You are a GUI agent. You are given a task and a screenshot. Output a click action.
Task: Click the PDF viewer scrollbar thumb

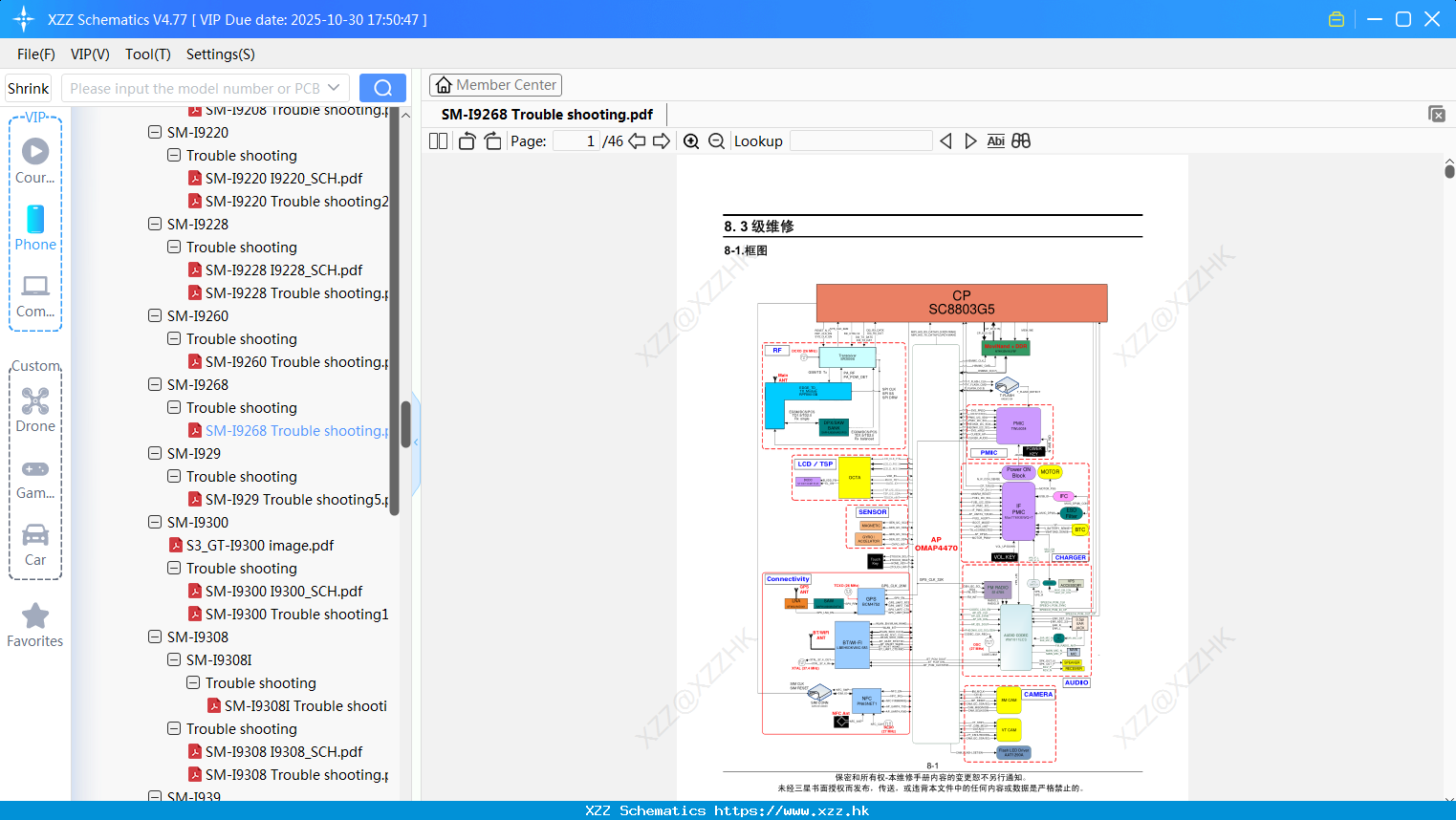coord(1449,172)
